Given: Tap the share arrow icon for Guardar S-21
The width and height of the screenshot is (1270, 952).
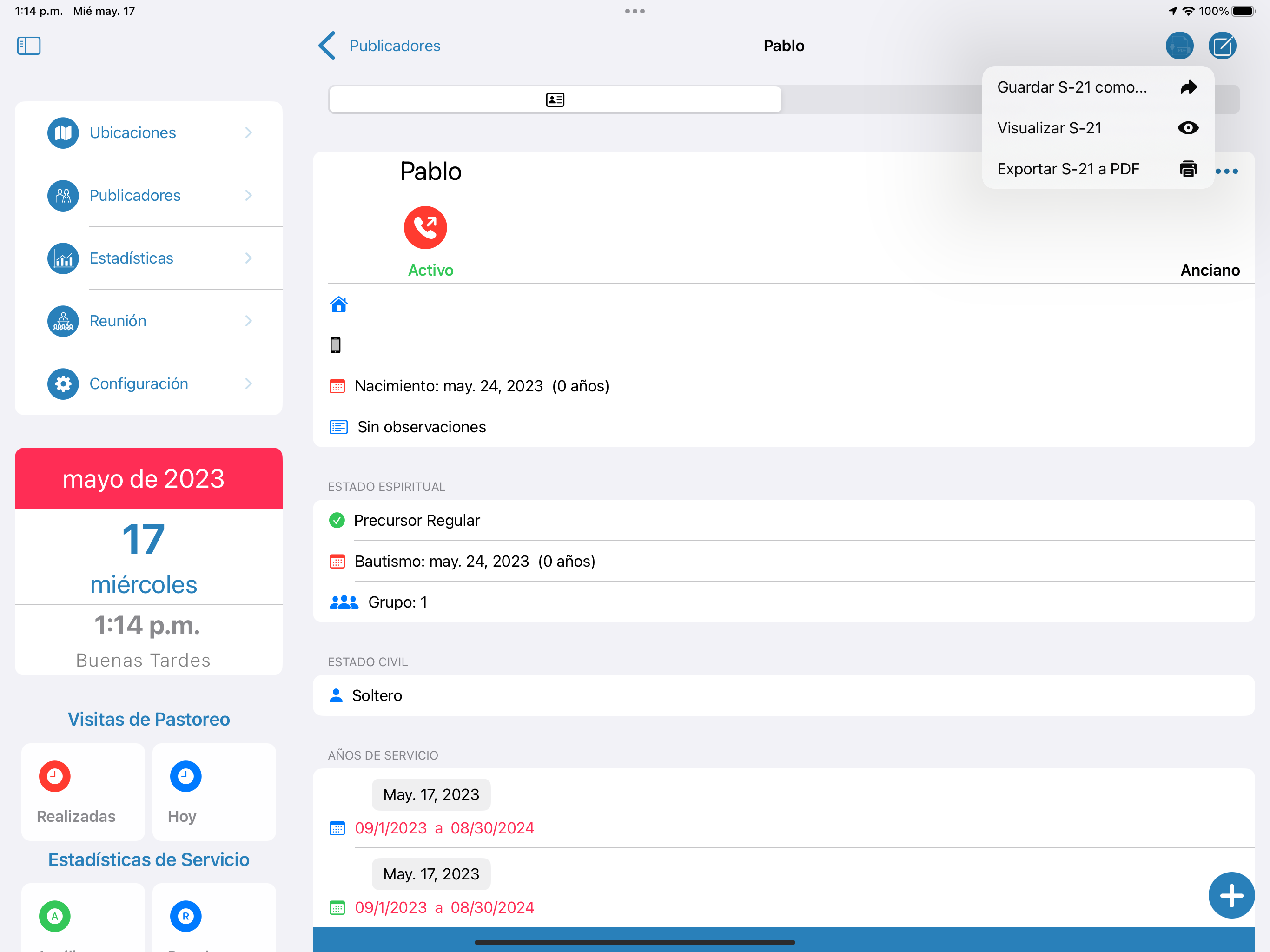Looking at the screenshot, I should click(x=1188, y=87).
